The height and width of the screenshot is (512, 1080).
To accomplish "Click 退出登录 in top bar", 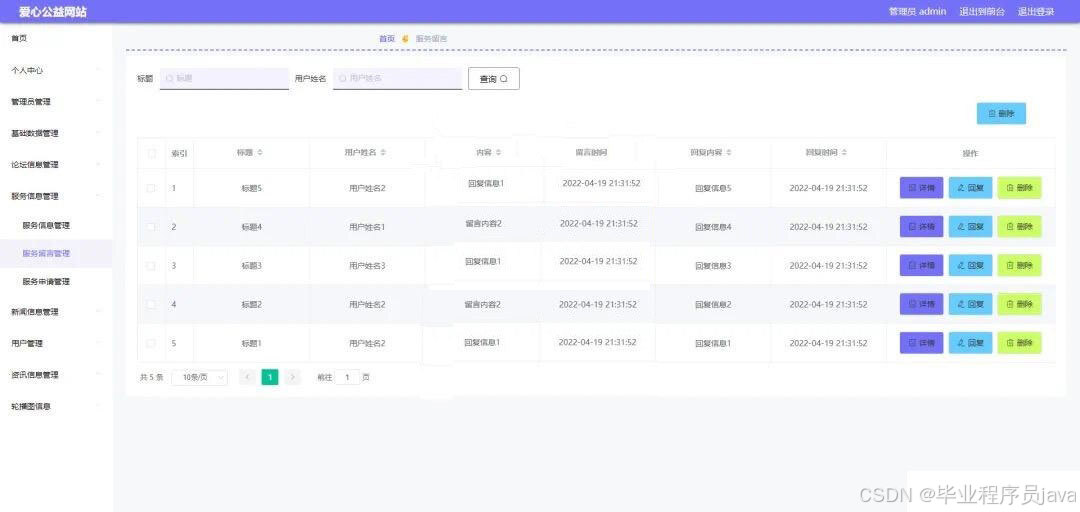I will coord(1036,12).
